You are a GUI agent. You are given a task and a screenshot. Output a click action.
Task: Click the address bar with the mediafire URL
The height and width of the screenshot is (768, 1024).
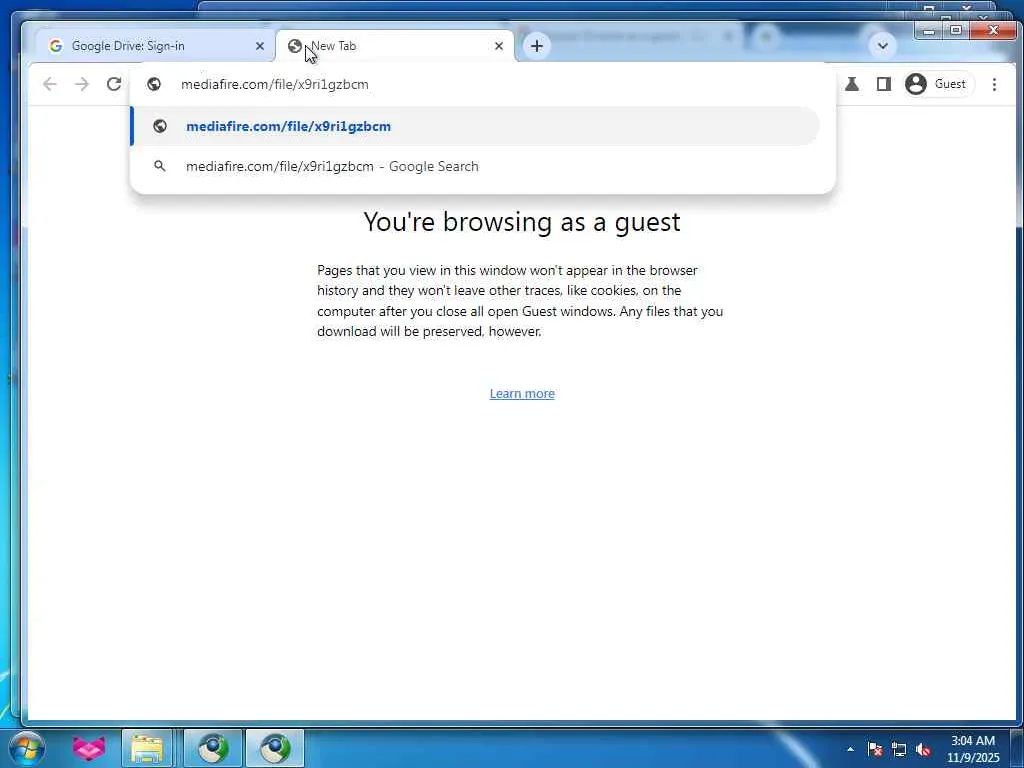(483, 84)
